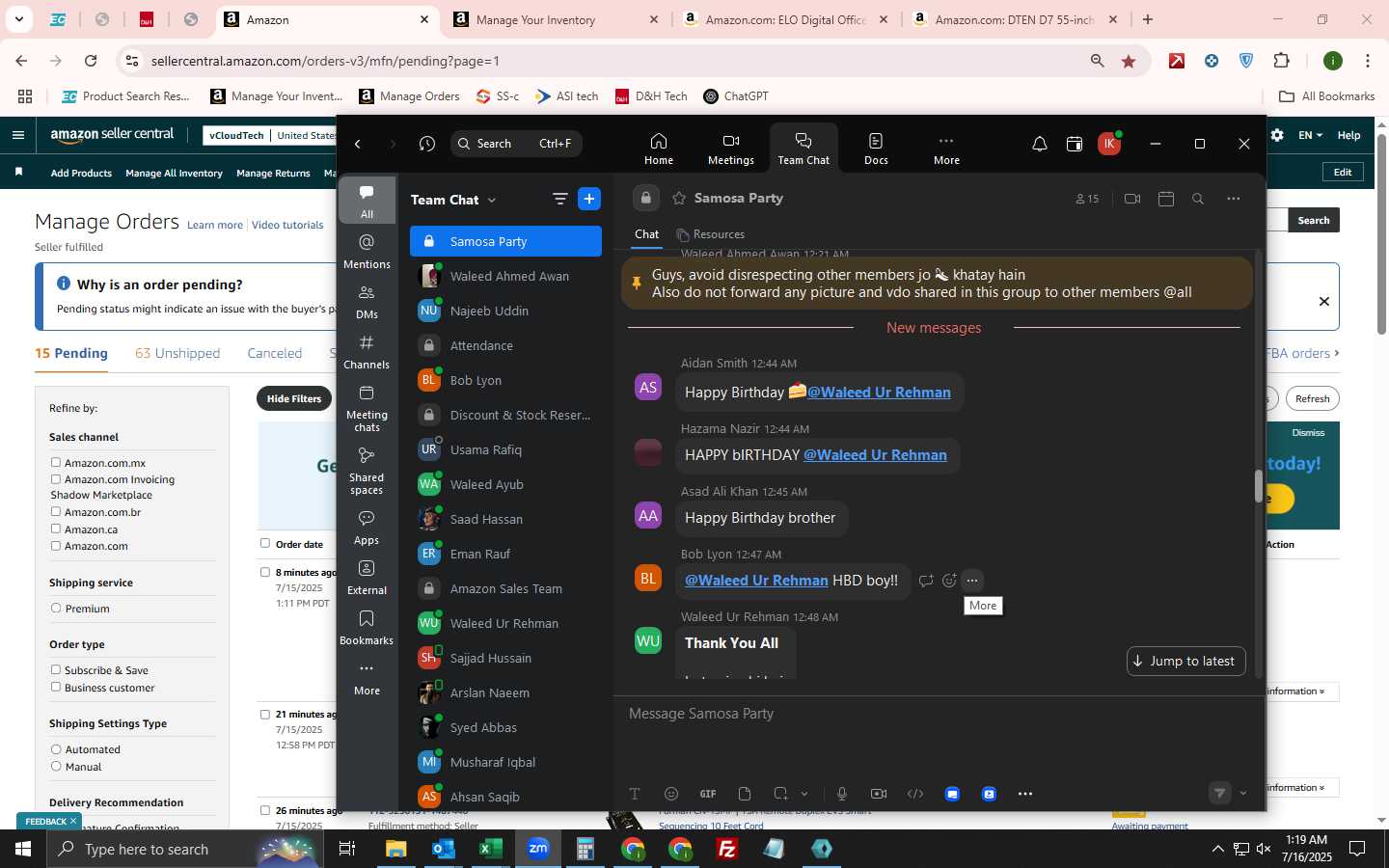Image resolution: width=1389 pixels, height=868 pixels.
Task: Open Waleed Ahmed Awan chat
Action: click(x=505, y=276)
